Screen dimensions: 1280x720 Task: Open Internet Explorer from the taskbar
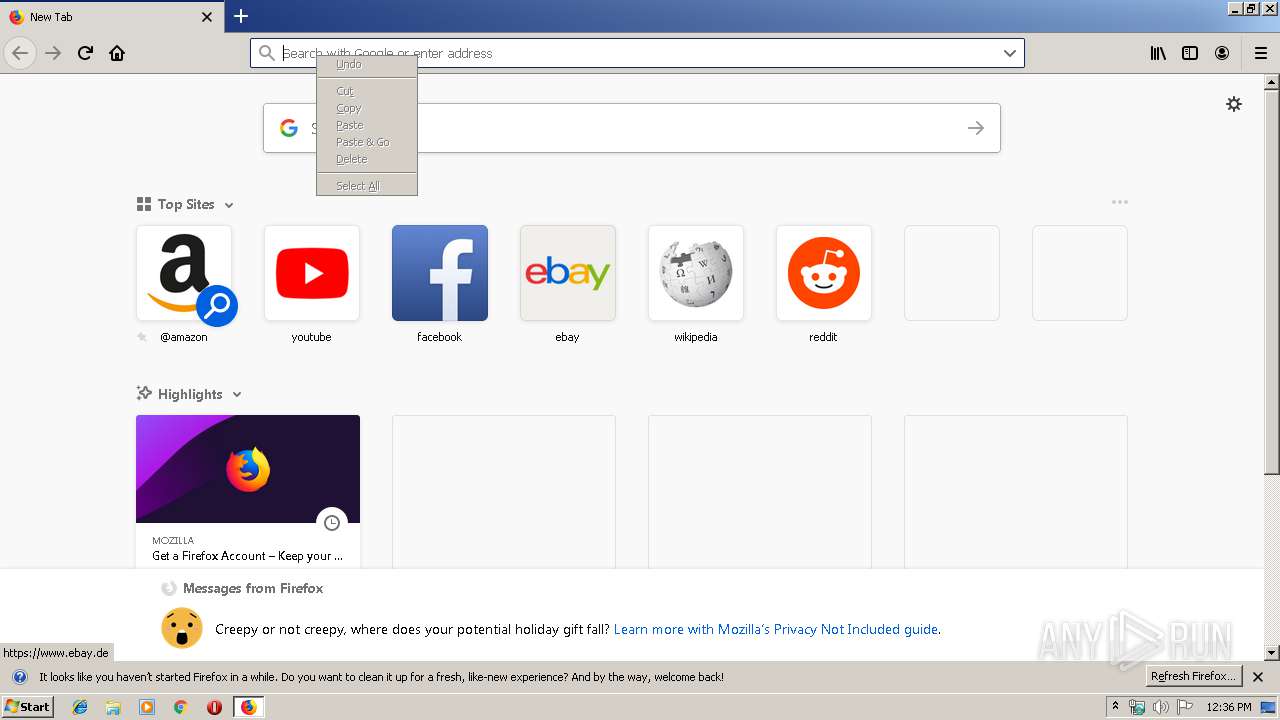click(x=80, y=707)
